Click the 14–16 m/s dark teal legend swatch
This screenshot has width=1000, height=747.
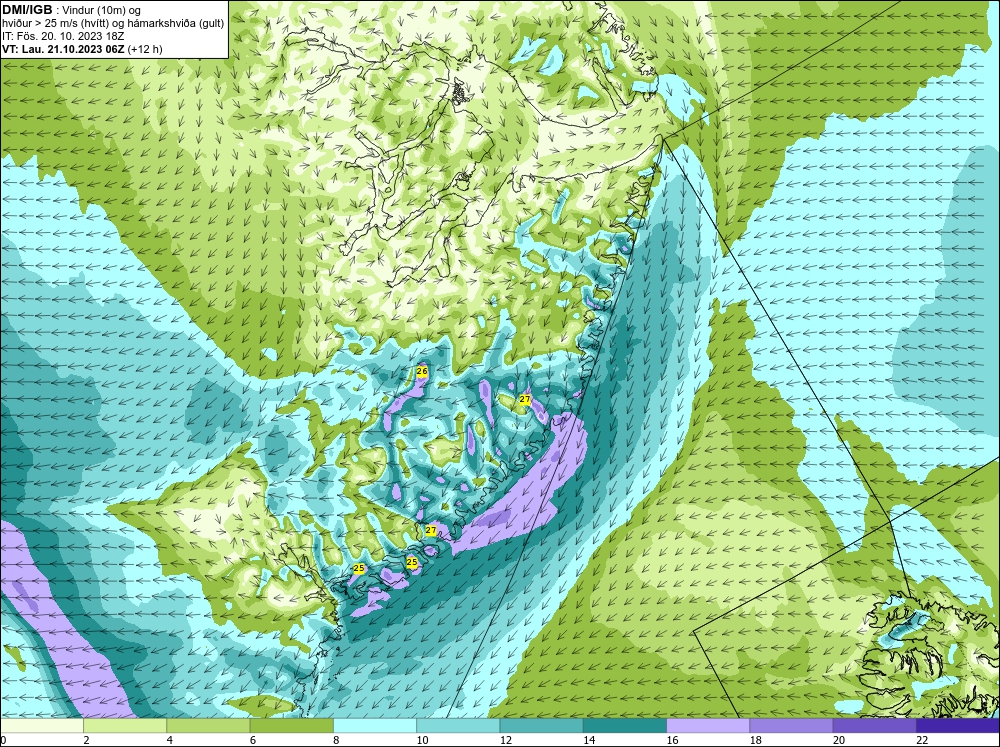click(x=625, y=726)
